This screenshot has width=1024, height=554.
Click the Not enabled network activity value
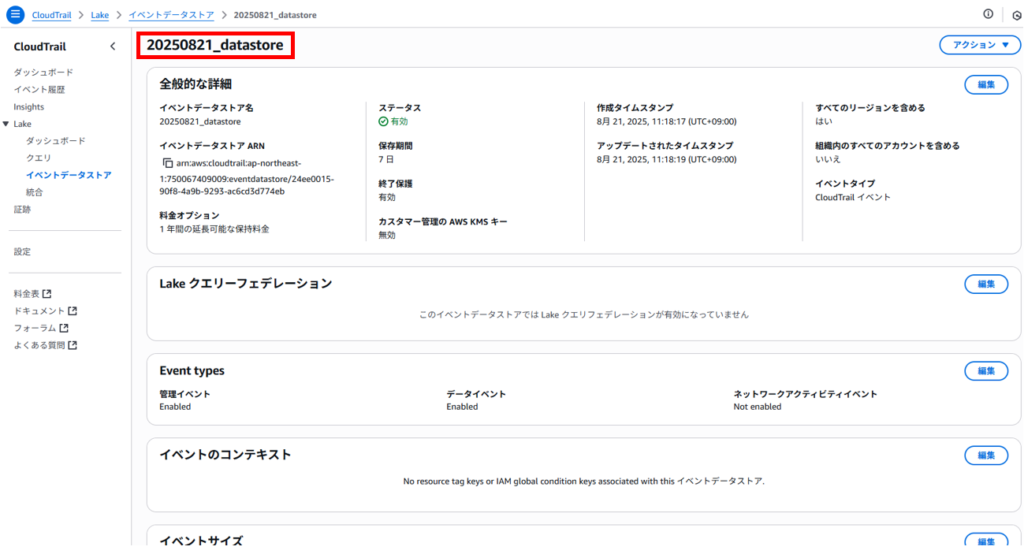click(757, 406)
